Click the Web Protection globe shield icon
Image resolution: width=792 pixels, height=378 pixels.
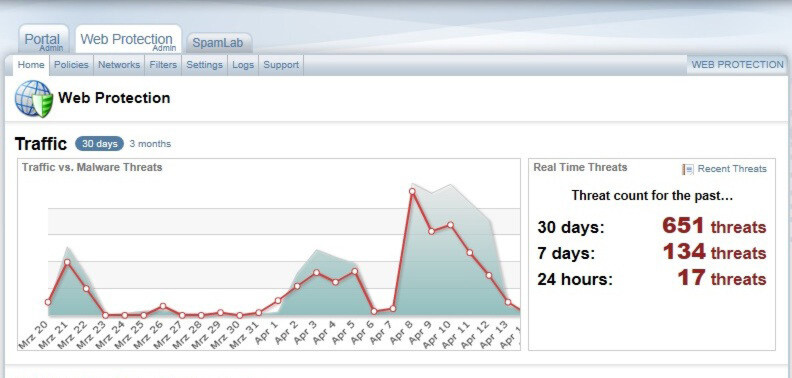pyautogui.click(x=34, y=99)
